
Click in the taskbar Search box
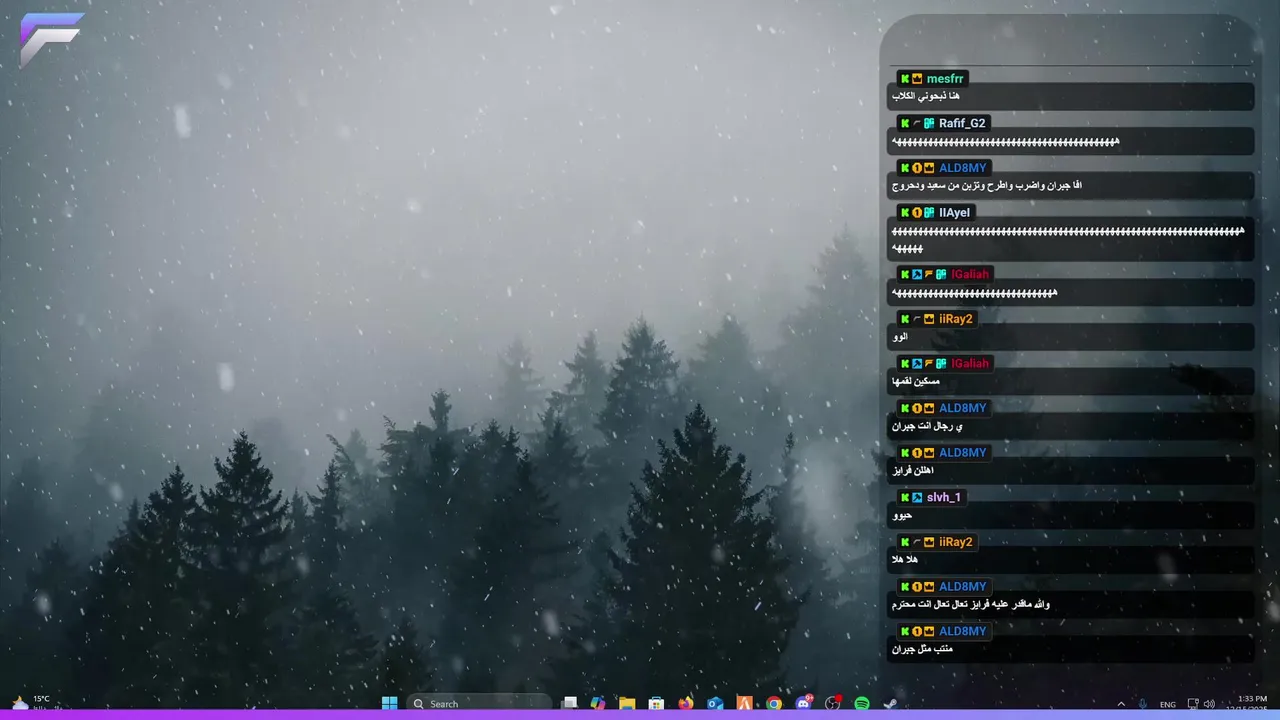480,703
